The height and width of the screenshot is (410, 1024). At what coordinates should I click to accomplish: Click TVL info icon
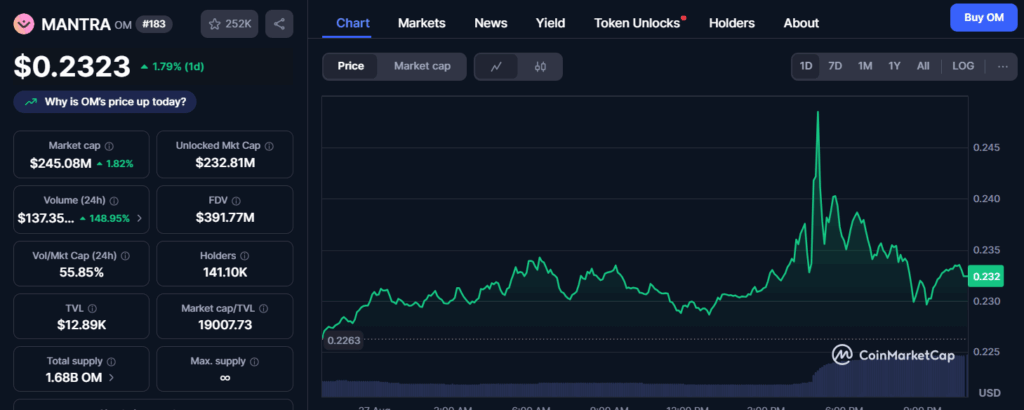click(93, 308)
